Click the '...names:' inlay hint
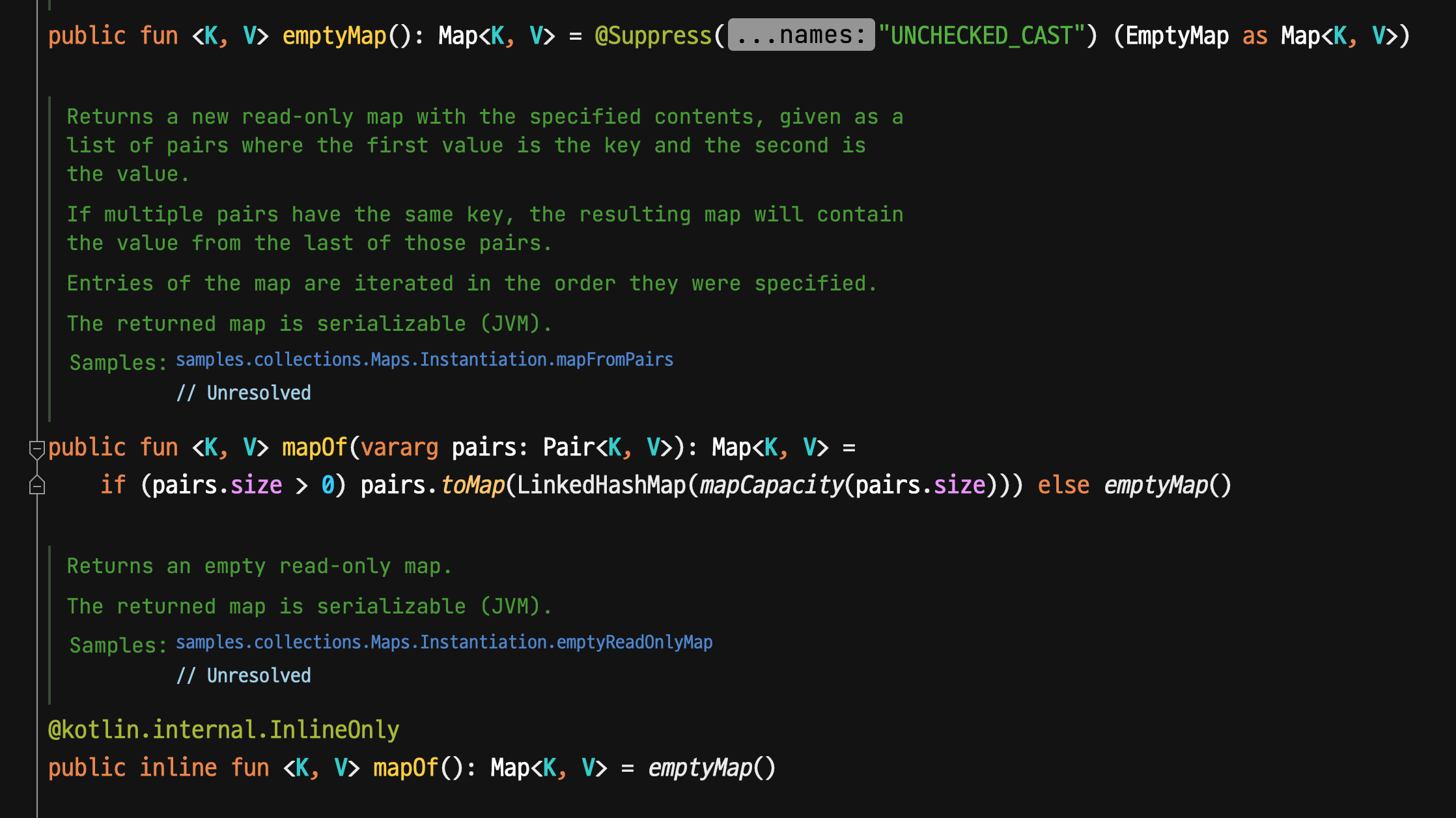This screenshot has height=818, width=1456. (801, 35)
